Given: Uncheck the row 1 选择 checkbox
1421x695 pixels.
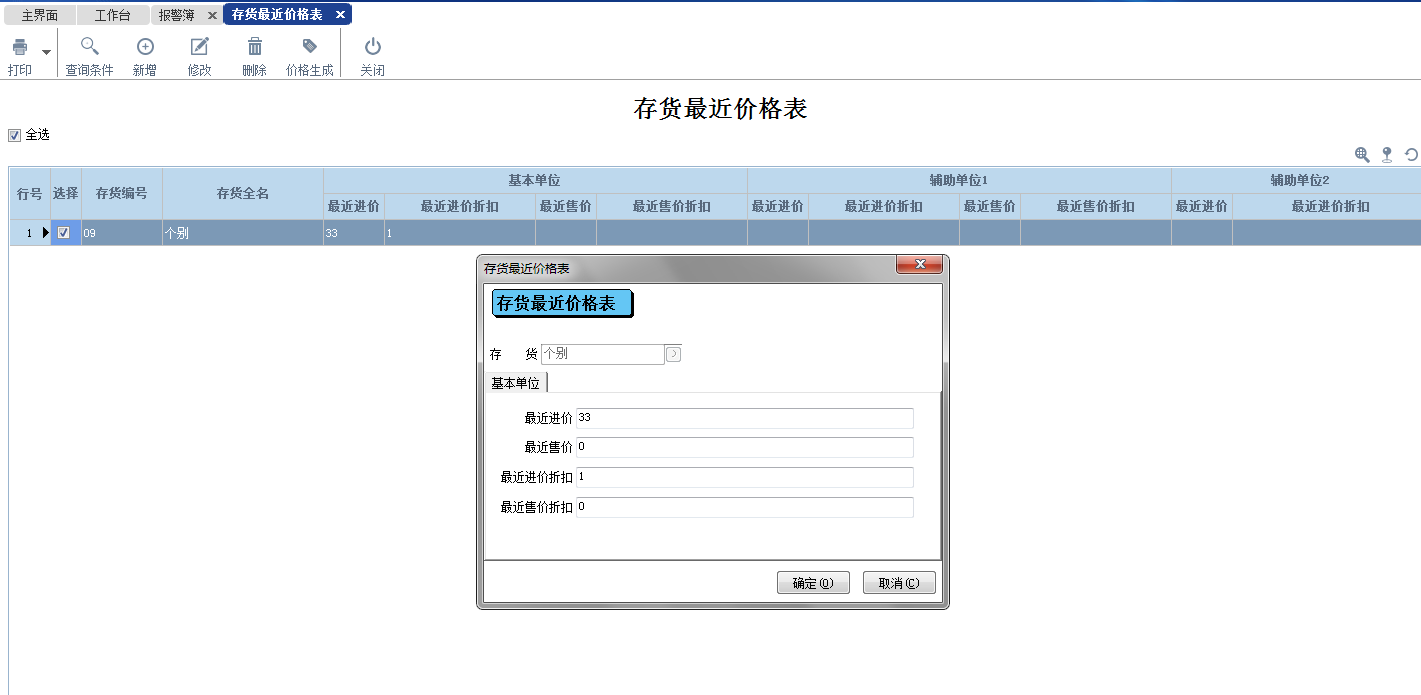Looking at the screenshot, I should coord(64,233).
